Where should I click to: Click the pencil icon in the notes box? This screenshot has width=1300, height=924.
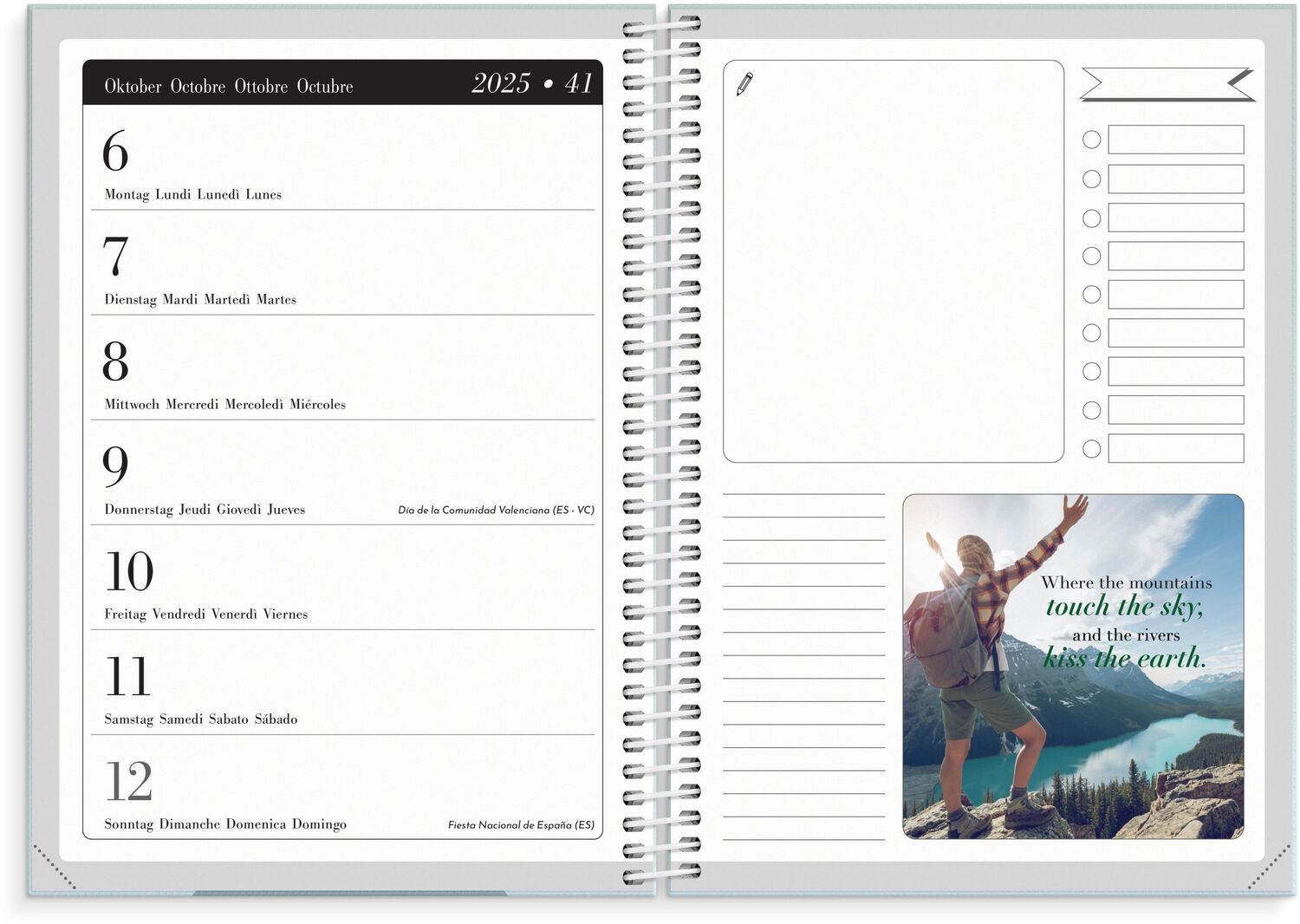click(x=744, y=84)
